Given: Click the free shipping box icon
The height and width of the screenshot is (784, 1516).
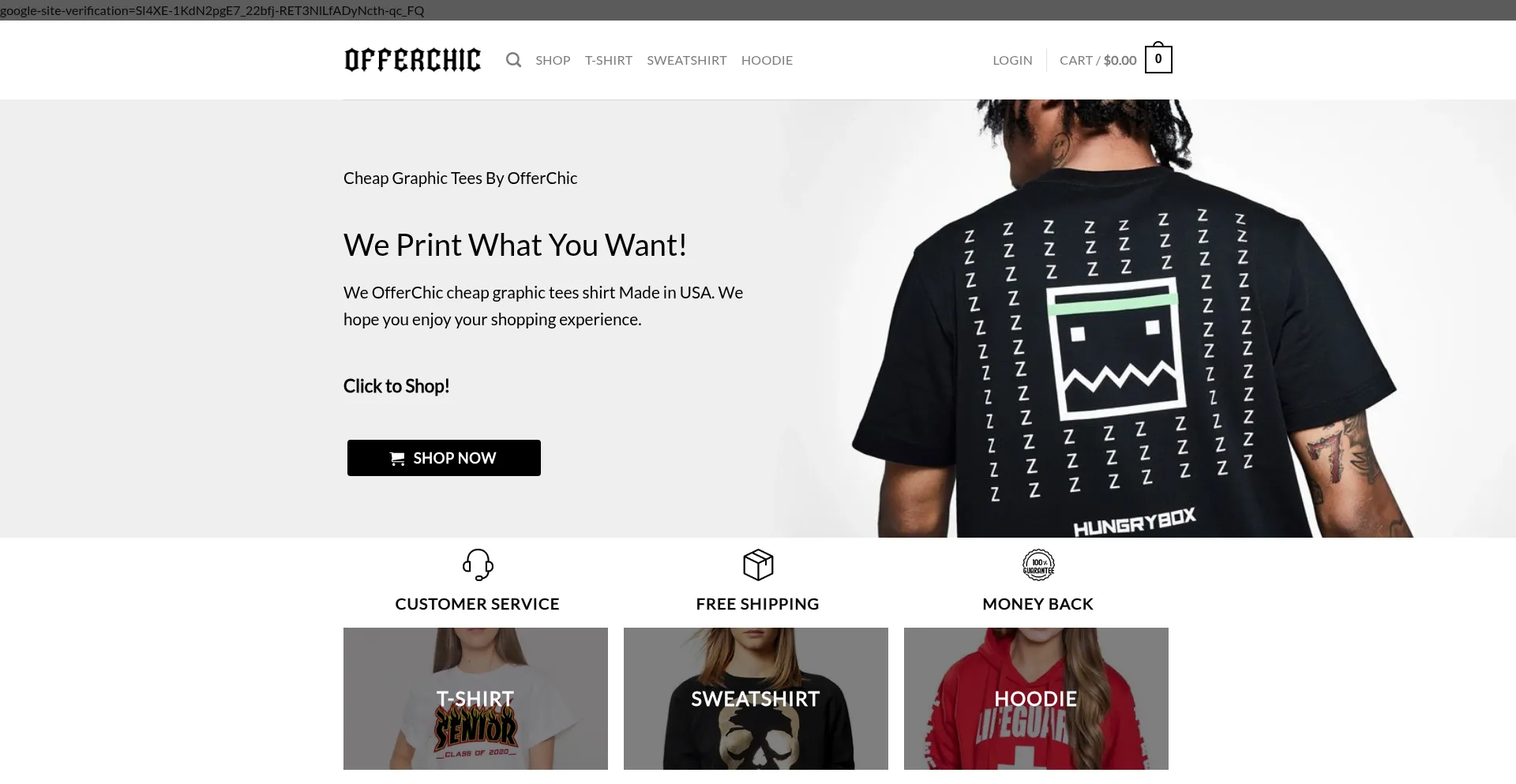Looking at the screenshot, I should pyautogui.click(x=758, y=565).
